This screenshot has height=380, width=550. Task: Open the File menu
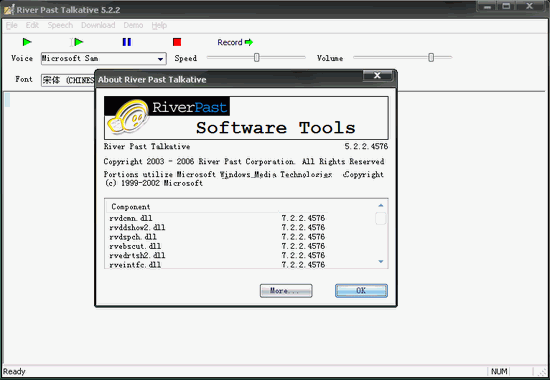11,25
